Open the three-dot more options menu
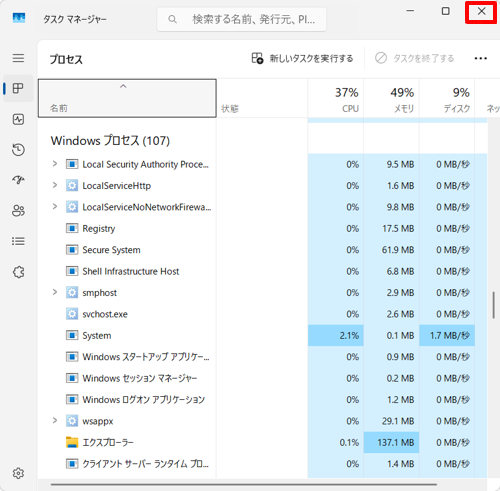 tap(480, 58)
